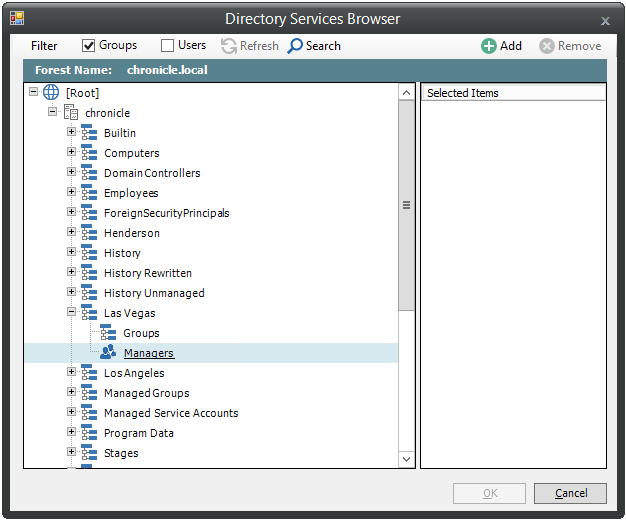This screenshot has height=520, width=626.
Task: Click the OU icon beside Las Vegas
Action: 89,313
